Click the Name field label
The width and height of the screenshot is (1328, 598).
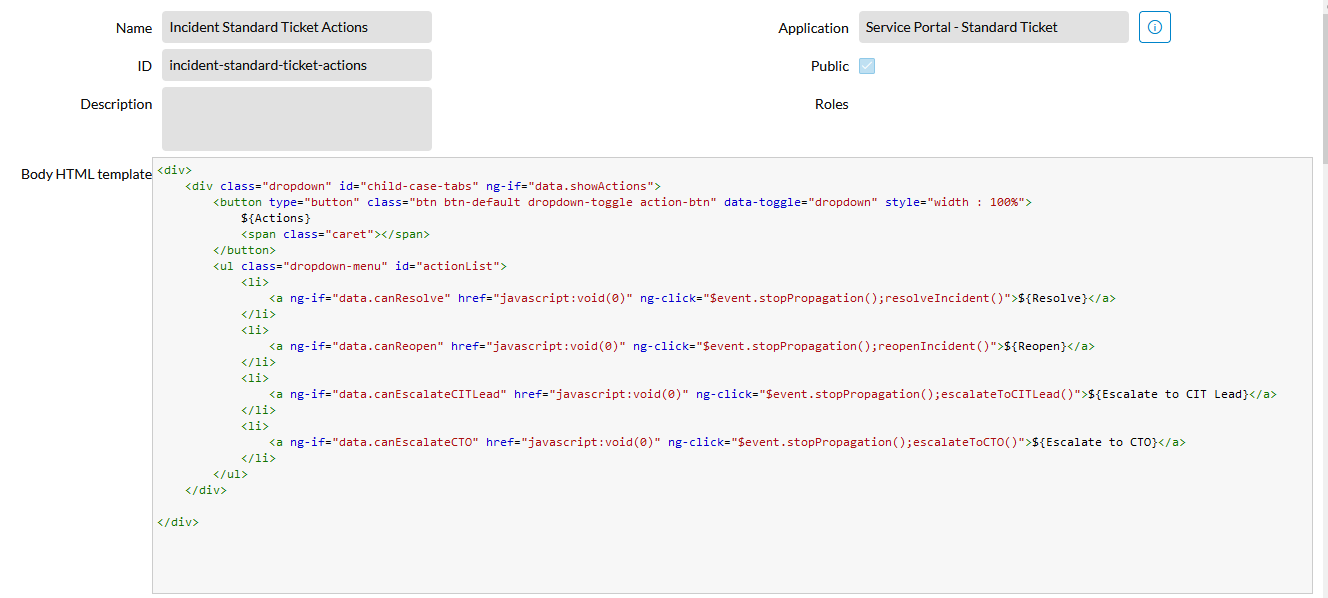pyautogui.click(x=133, y=28)
